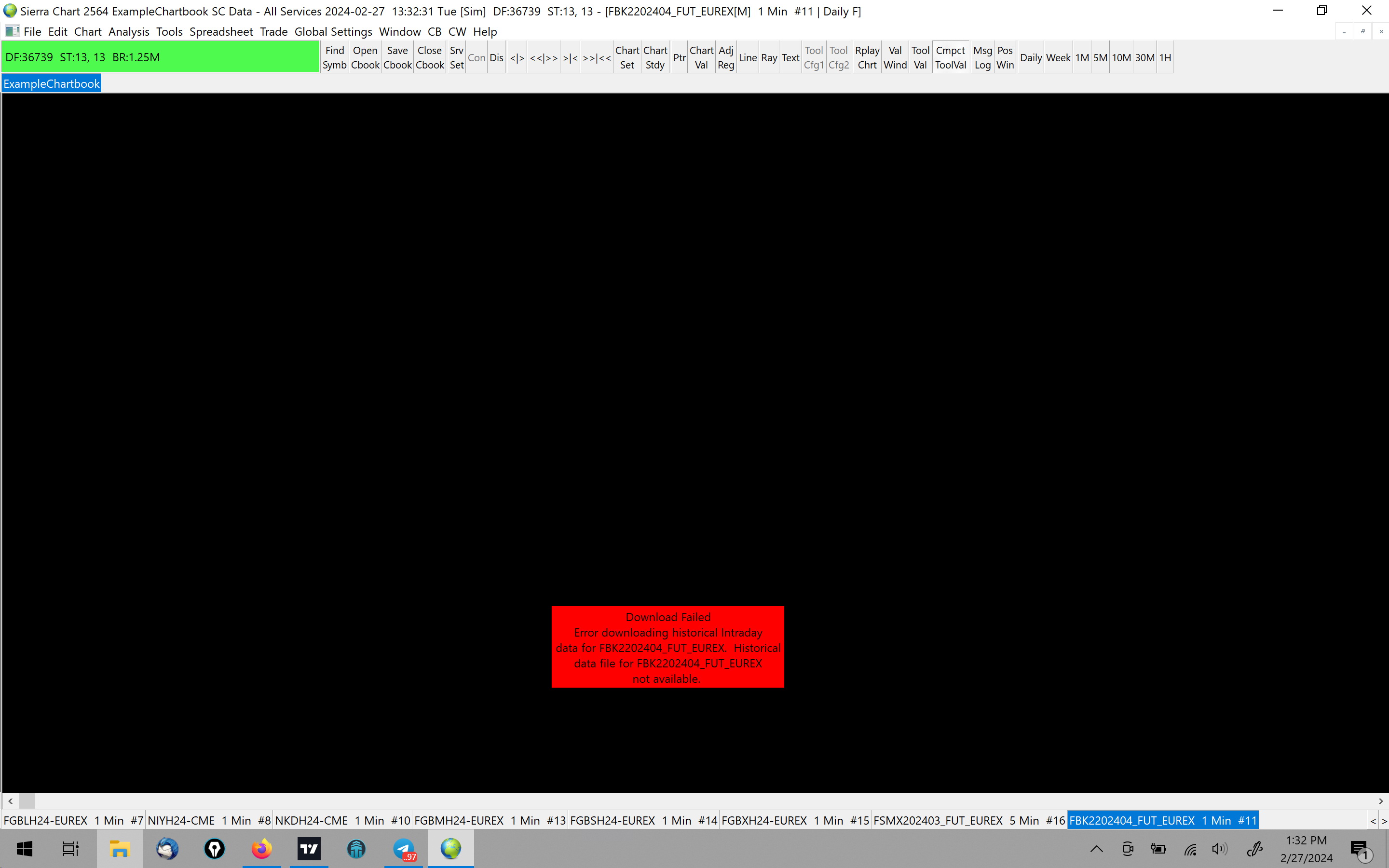Switch chart to Daily bars
This screenshot has width=1389, height=868.
(1030, 57)
